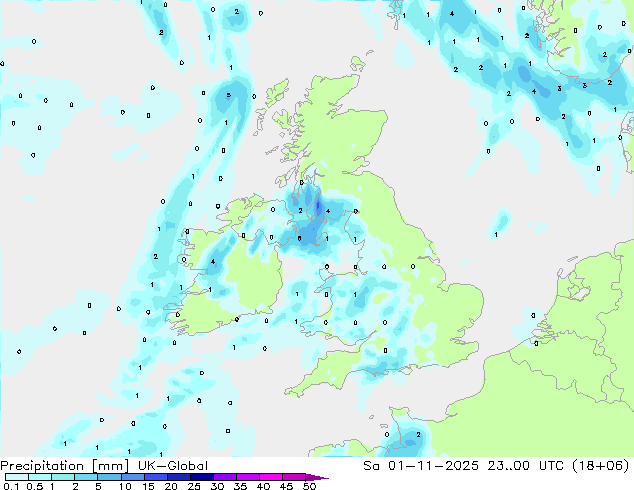Click the '15' legend scale value
This screenshot has width=634, height=490.
pos(148,486)
